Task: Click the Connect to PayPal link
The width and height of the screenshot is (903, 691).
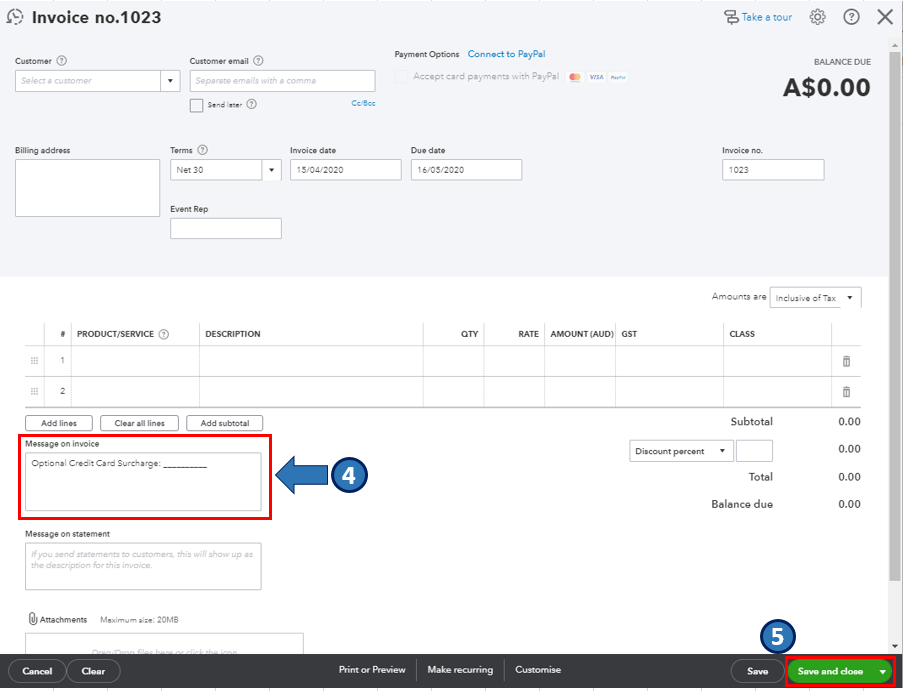Action: (x=506, y=54)
